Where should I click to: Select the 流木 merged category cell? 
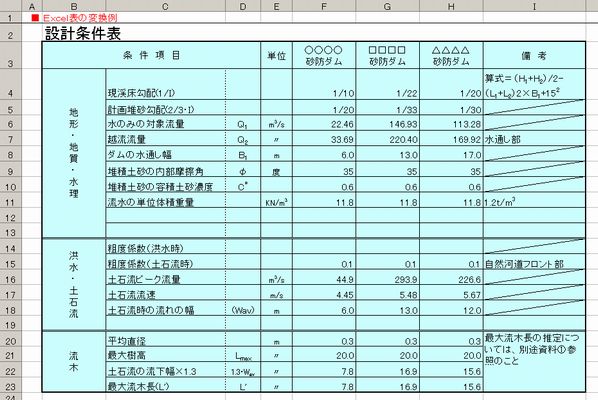74,361
